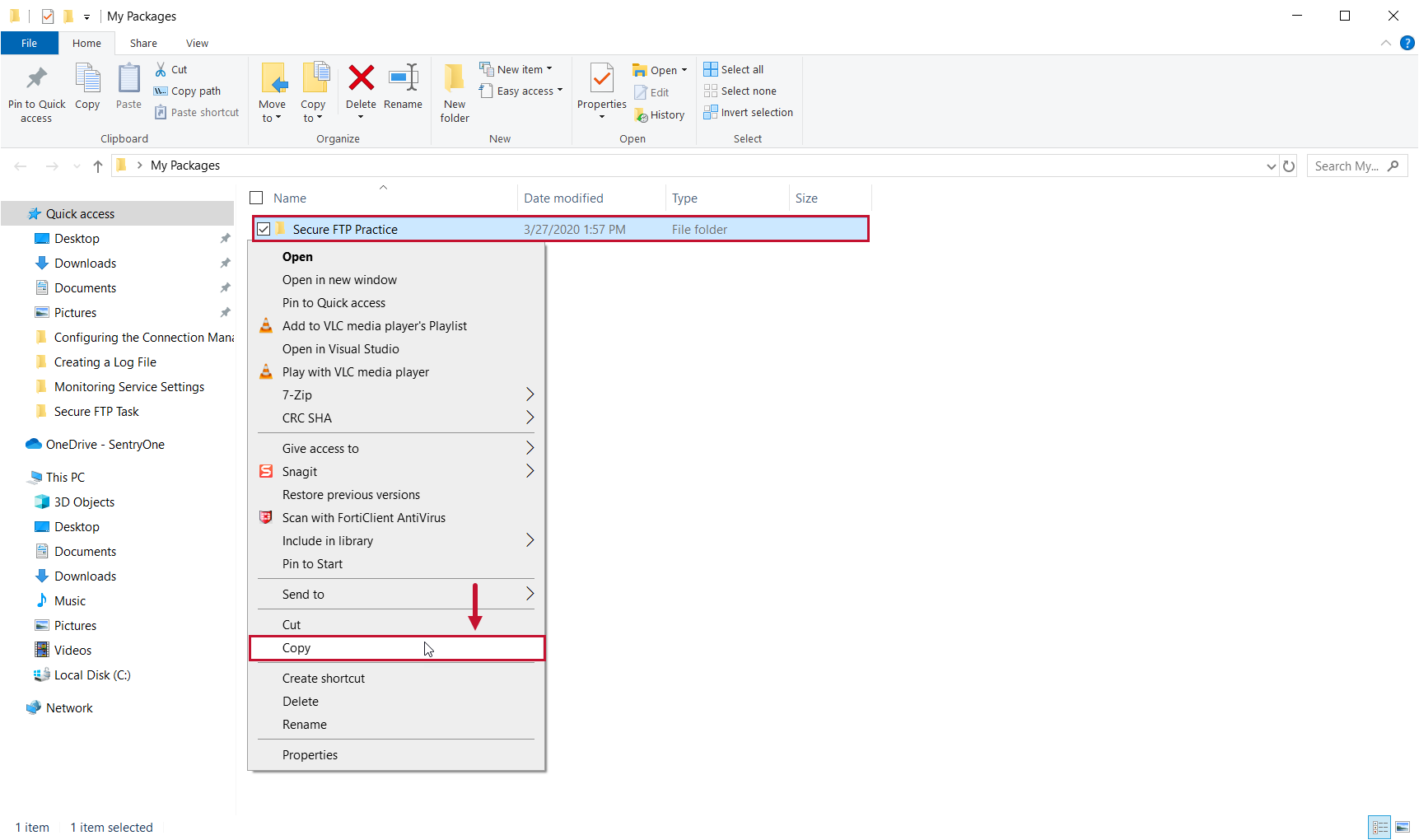Click the Rename ribbon icon

tap(404, 86)
